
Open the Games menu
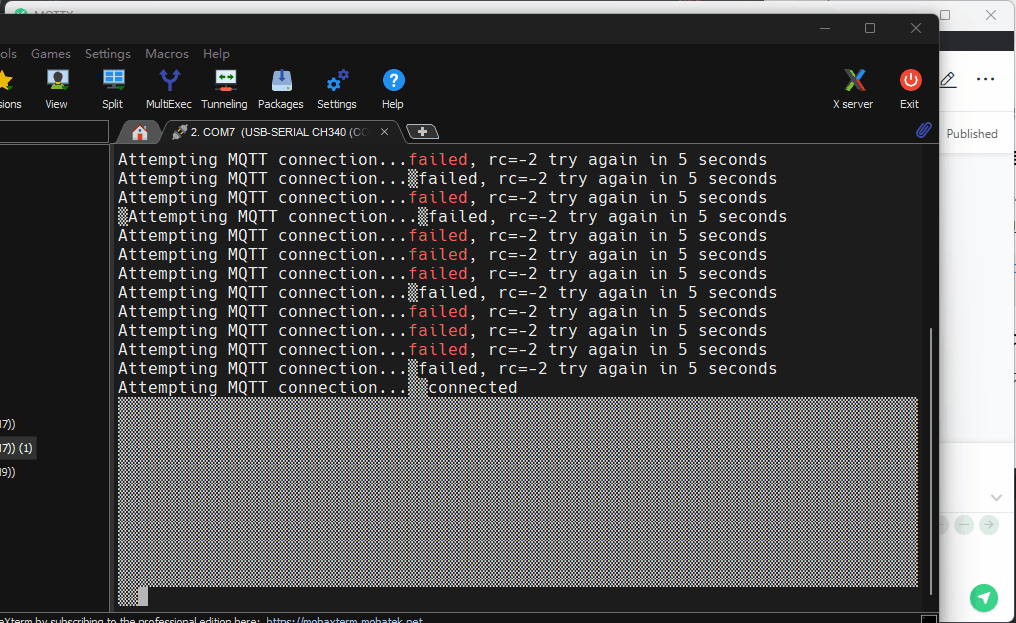[x=51, y=54]
